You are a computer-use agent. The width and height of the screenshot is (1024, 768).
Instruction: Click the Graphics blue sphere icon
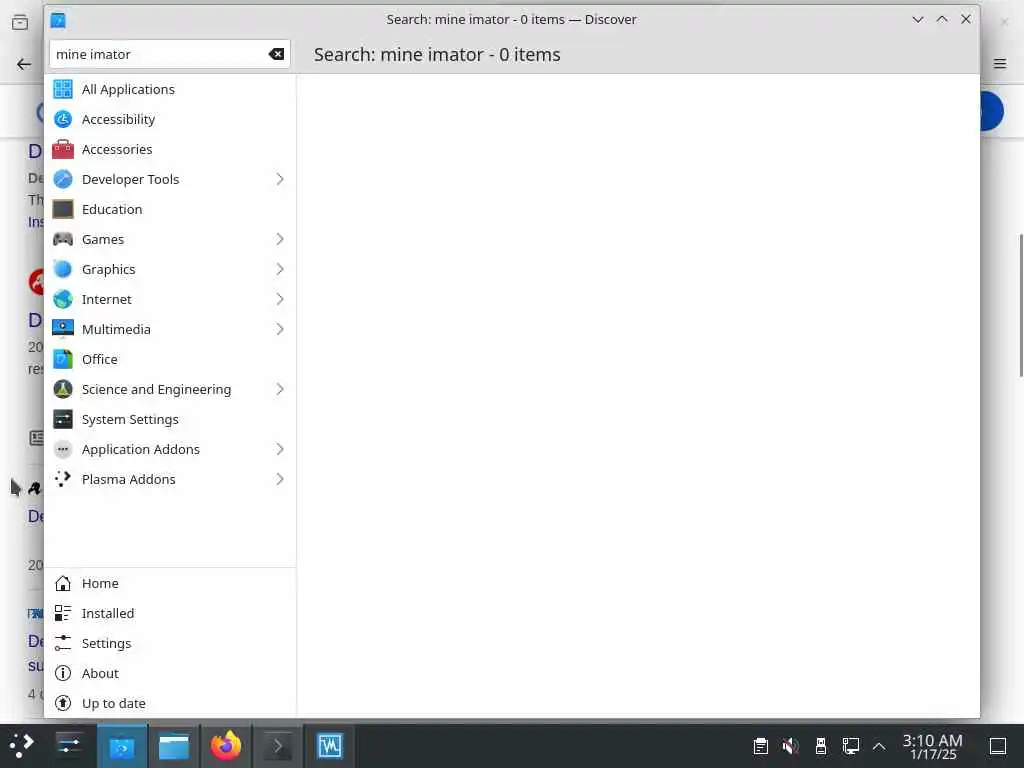coord(63,269)
